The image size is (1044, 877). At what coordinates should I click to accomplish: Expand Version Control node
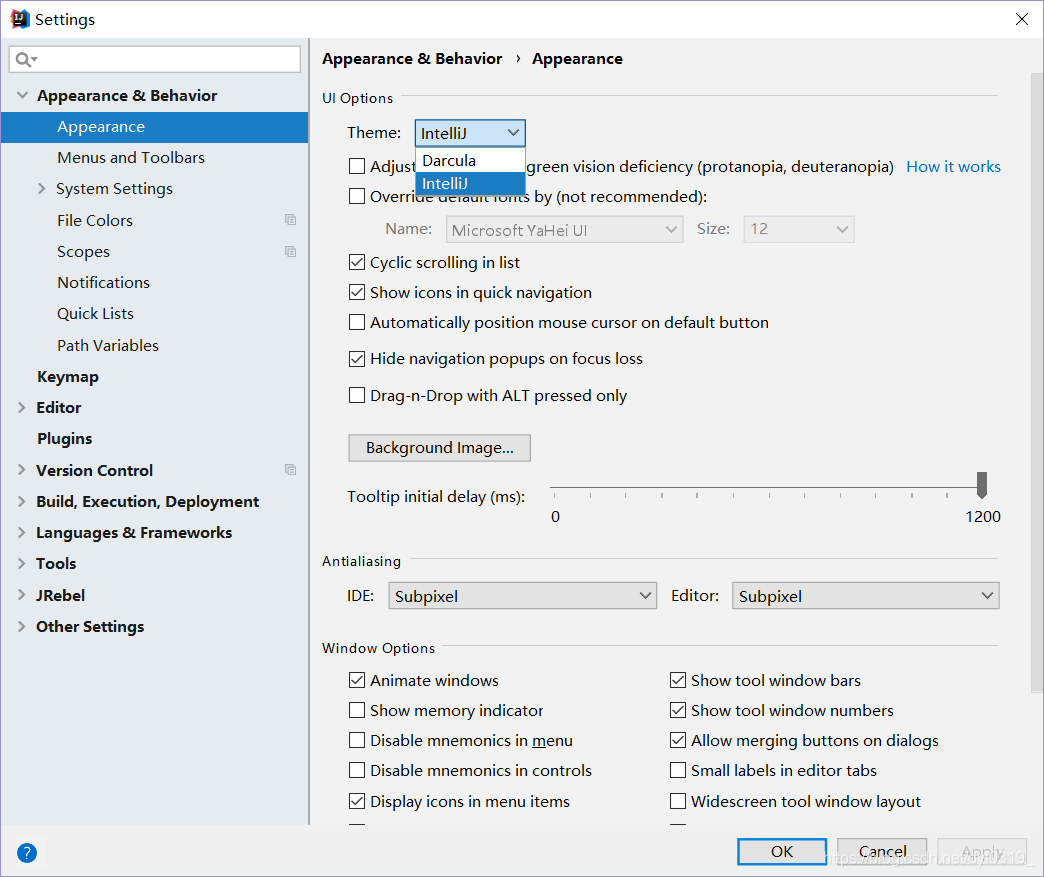[x=21, y=469]
